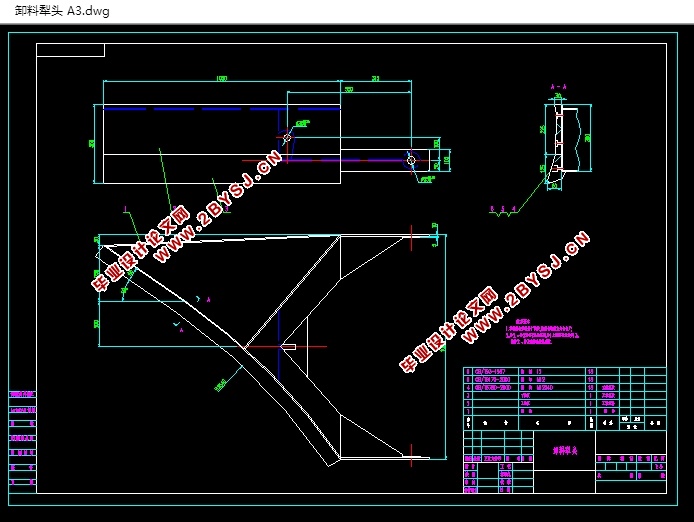Click the file name "卸料犁头 A3.dwg" title
694x522 pixels.
(x=62, y=11)
